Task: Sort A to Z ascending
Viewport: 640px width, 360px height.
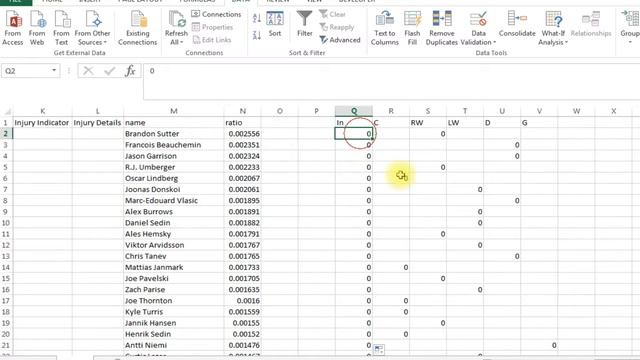Action: [257, 18]
